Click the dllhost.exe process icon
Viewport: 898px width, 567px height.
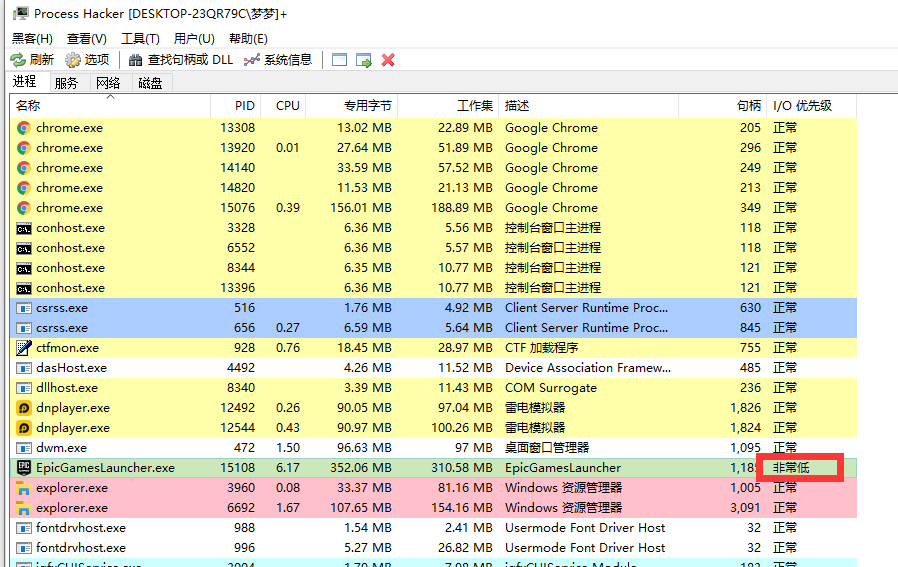click(23, 388)
